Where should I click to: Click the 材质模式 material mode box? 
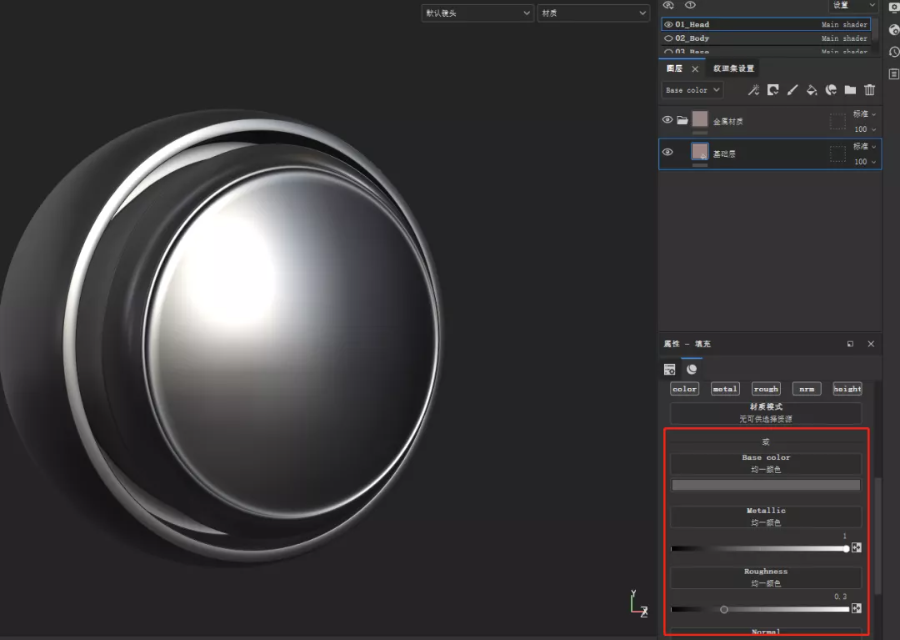tap(766, 413)
